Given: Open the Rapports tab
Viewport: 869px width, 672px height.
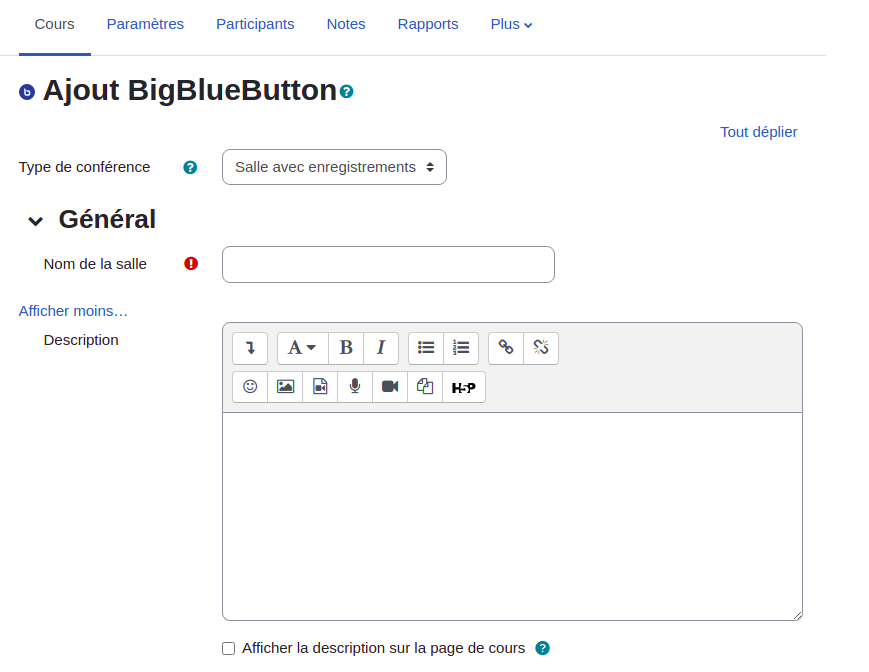Looking at the screenshot, I should (x=428, y=24).
